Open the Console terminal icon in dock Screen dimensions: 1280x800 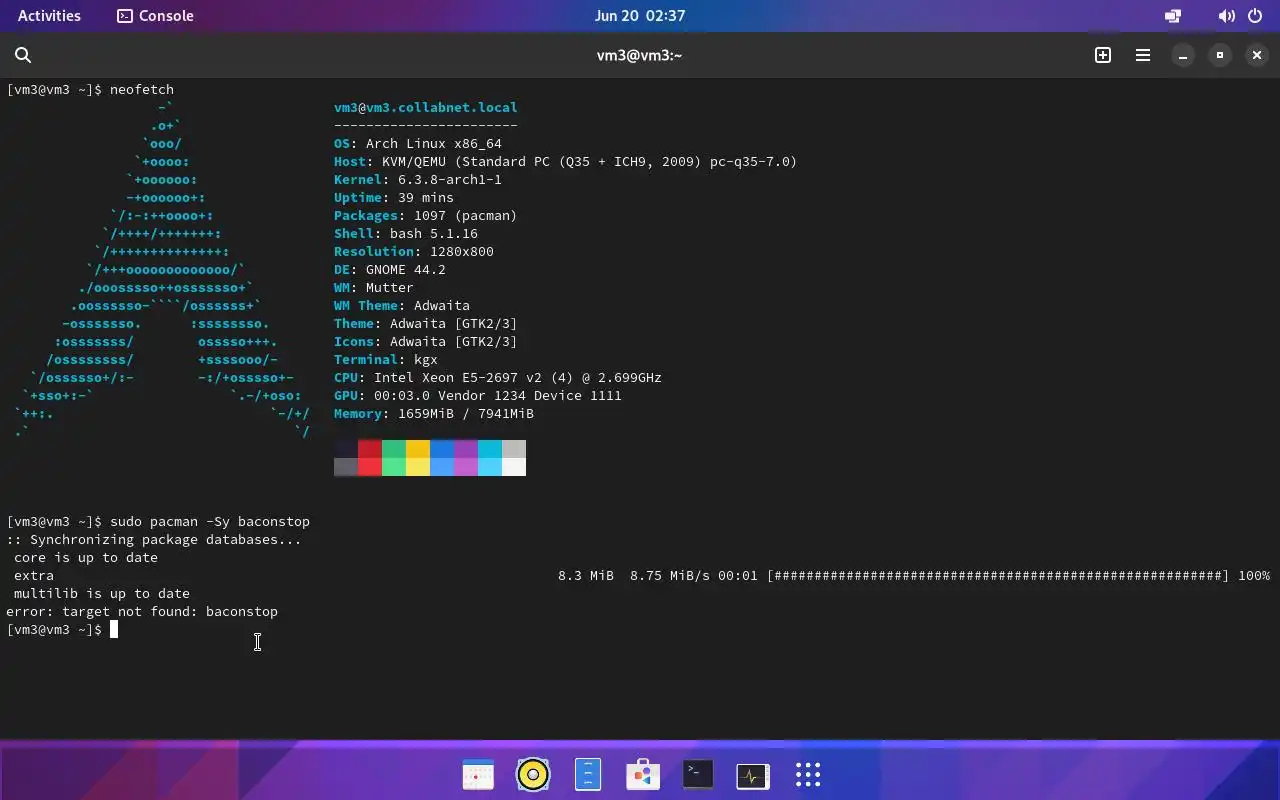coord(698,775)
